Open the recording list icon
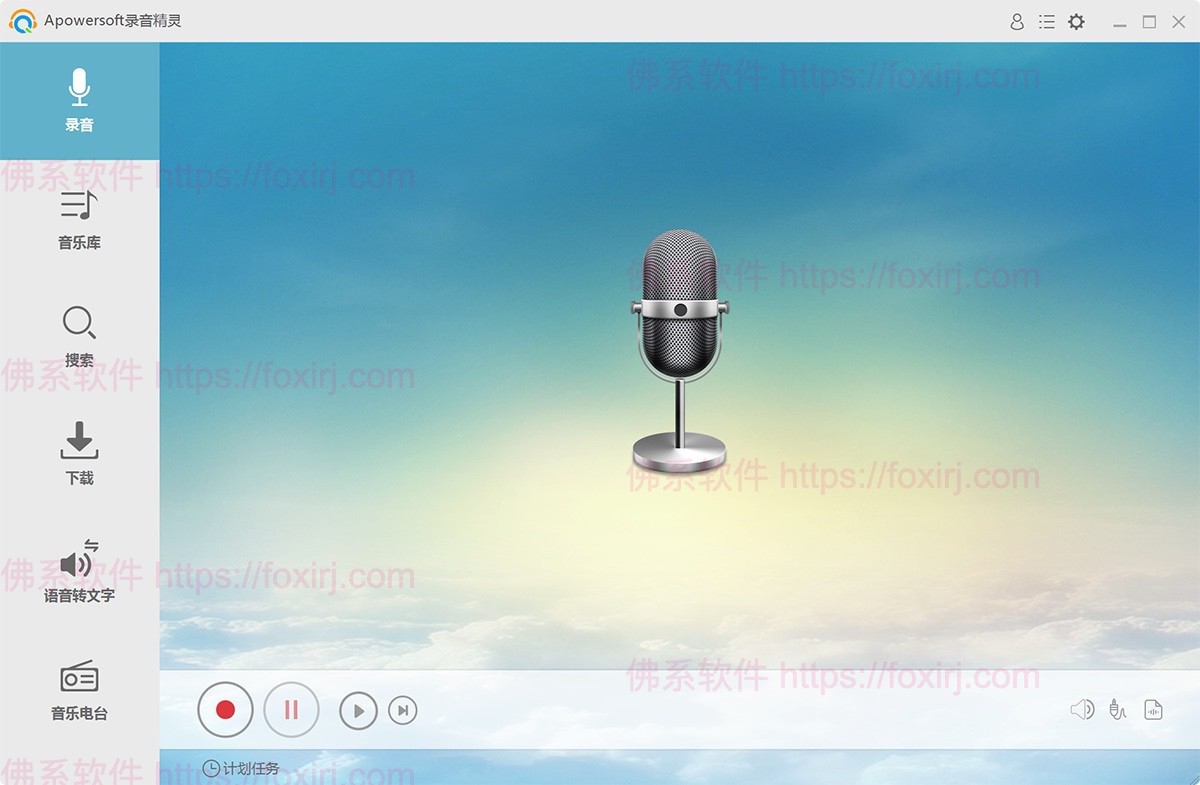 point(1046,21)
